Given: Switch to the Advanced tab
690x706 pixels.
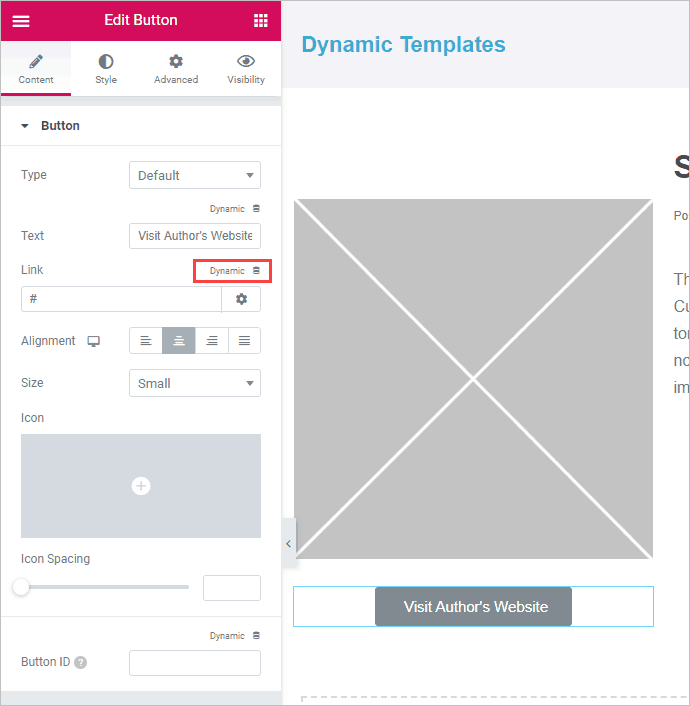Looking at the screenshot, I should pos(176,69).
